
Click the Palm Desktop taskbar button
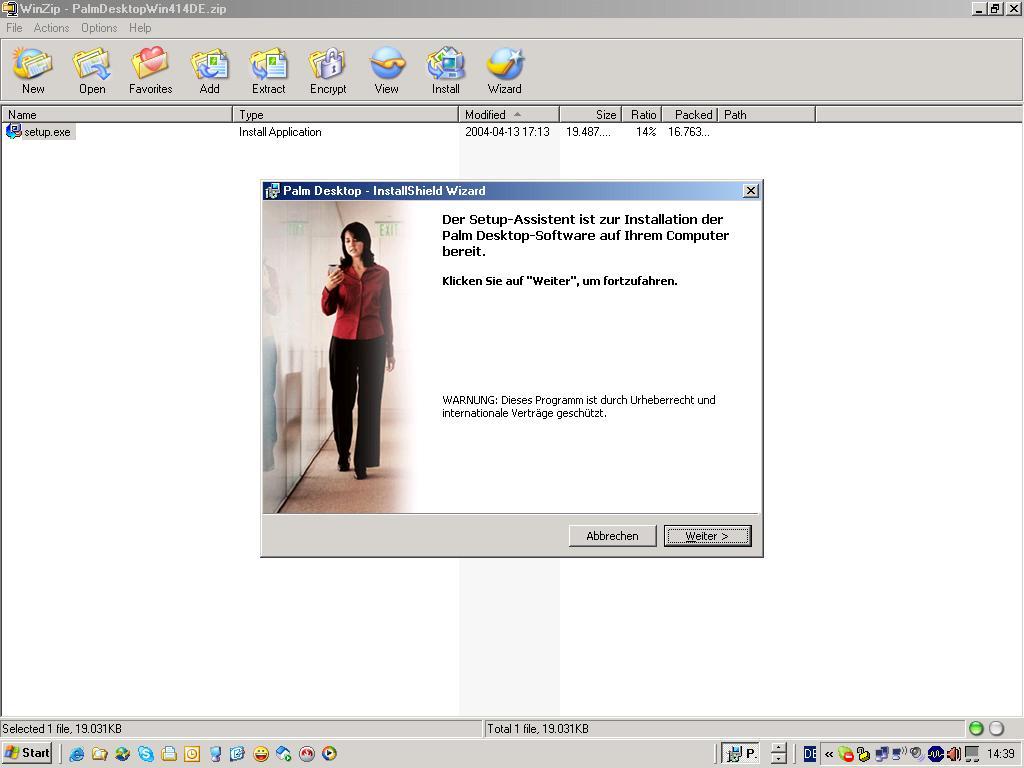pyautogui.click(x=741, y=754)
